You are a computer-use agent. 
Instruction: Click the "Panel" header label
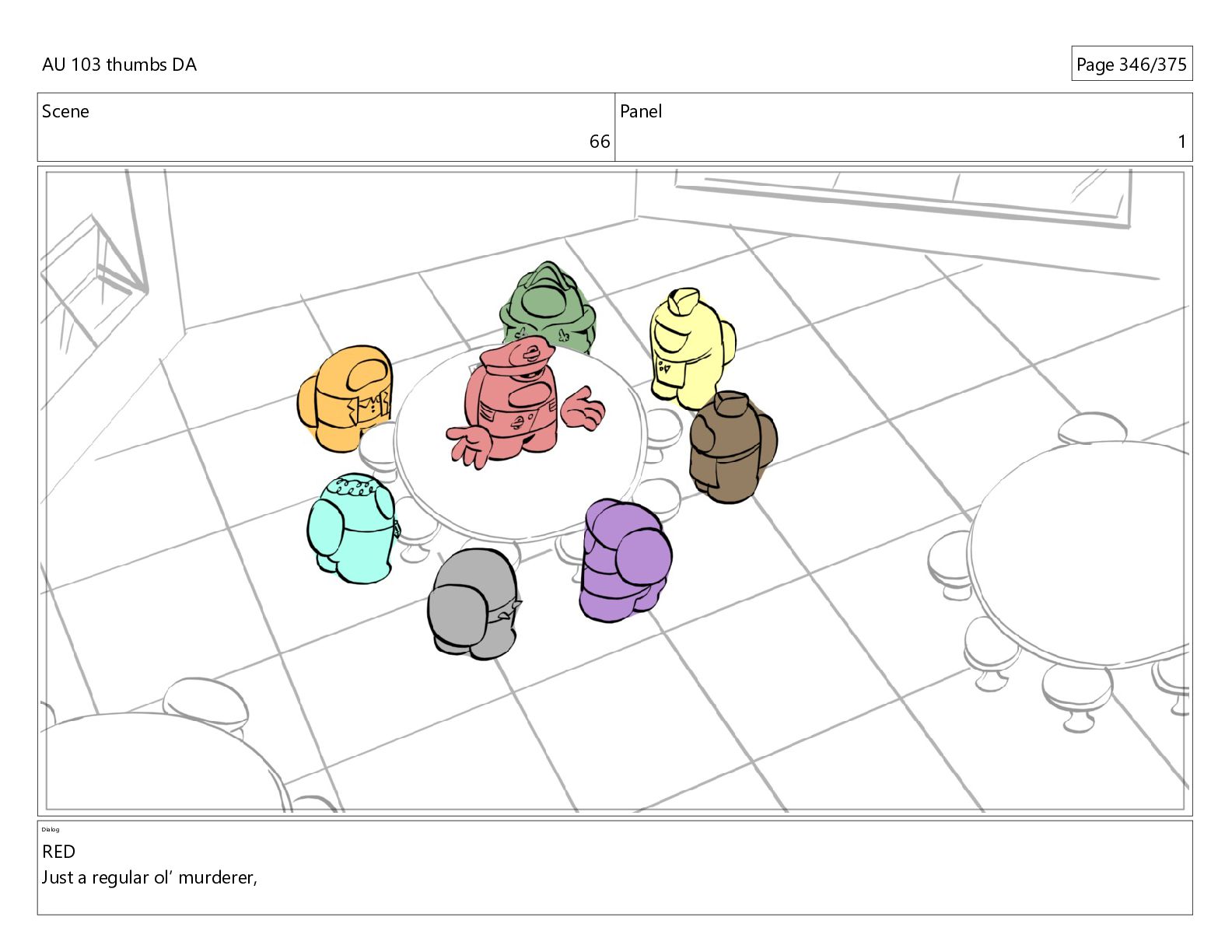(641, 111)
